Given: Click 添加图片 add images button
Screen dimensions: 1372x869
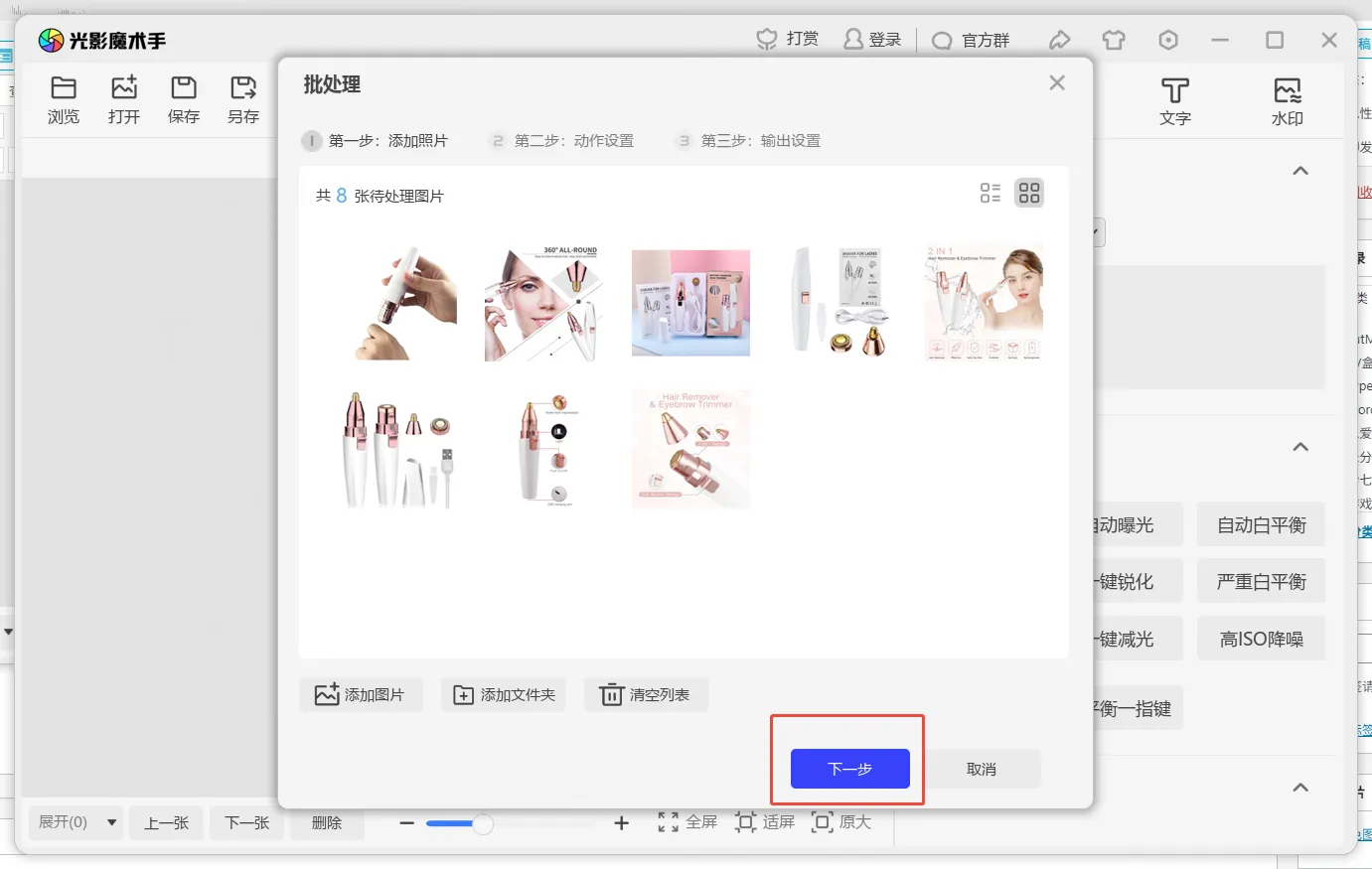Looking at the screenshot, I should point(361,695).
